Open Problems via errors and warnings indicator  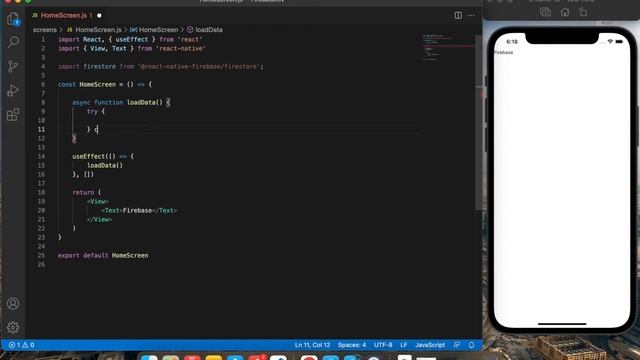click(22, 345)
